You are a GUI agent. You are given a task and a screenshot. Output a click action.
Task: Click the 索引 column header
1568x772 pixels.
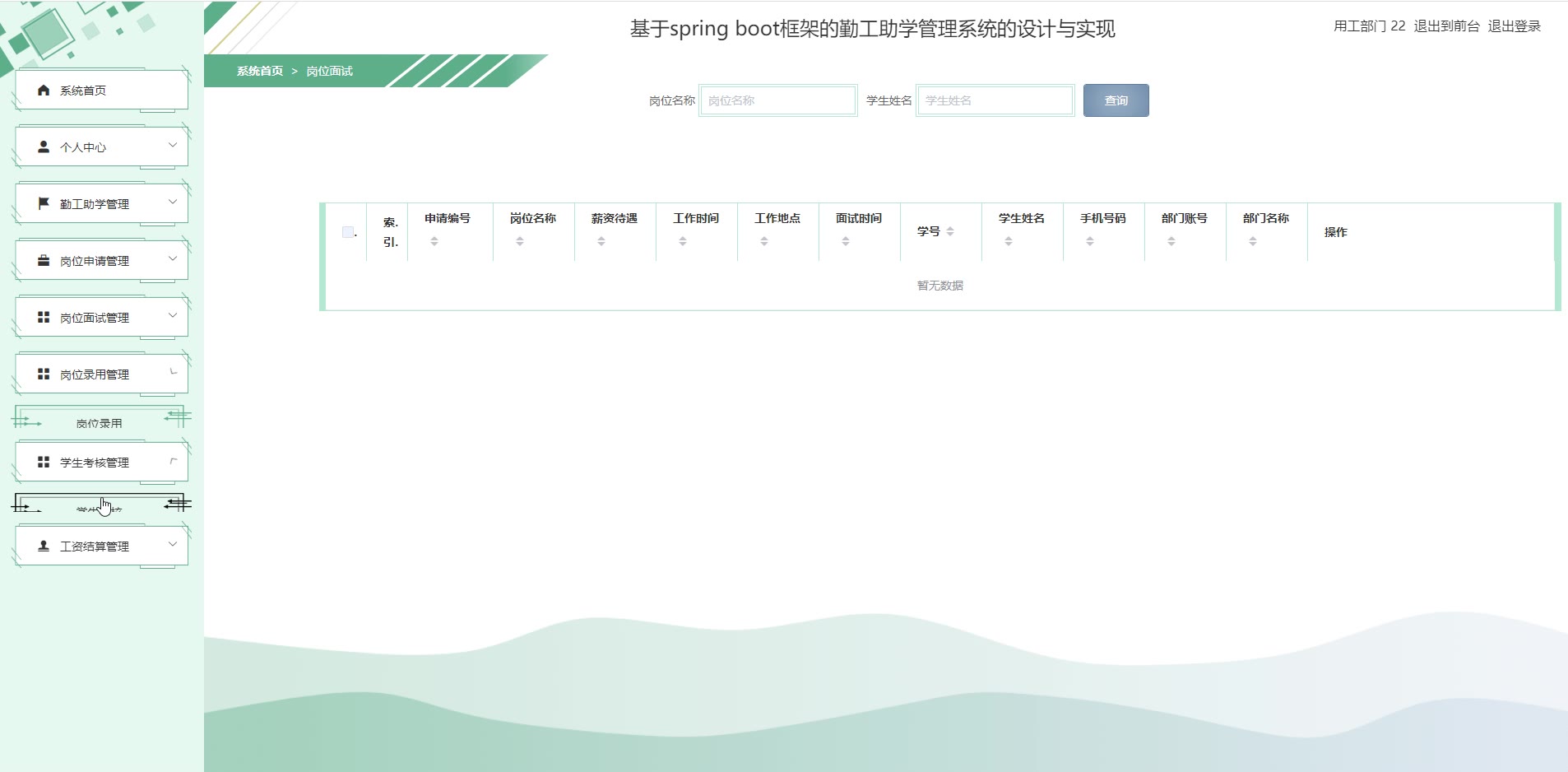point(391,232)
